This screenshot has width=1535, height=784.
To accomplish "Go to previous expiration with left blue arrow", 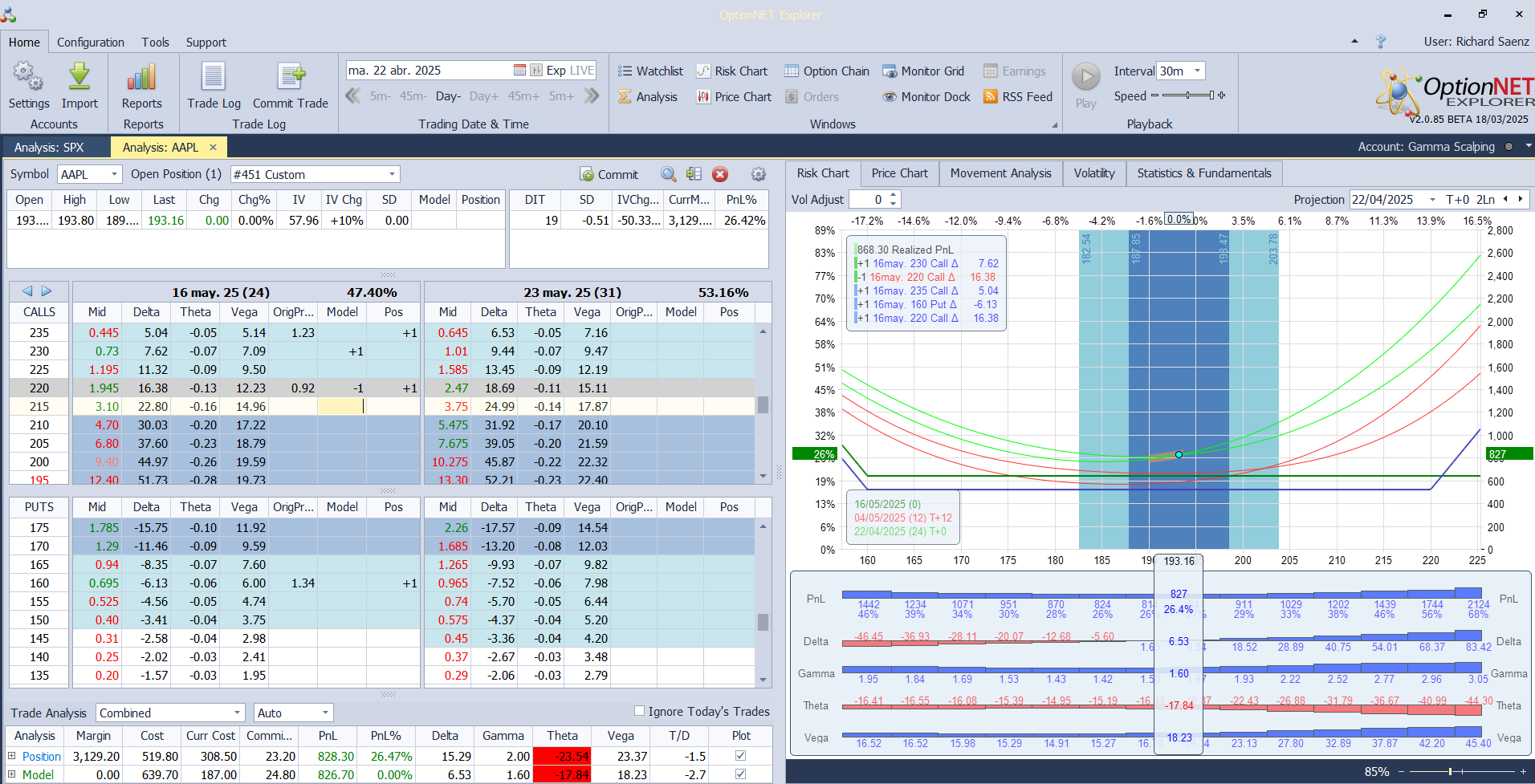I will coord(27,291).
